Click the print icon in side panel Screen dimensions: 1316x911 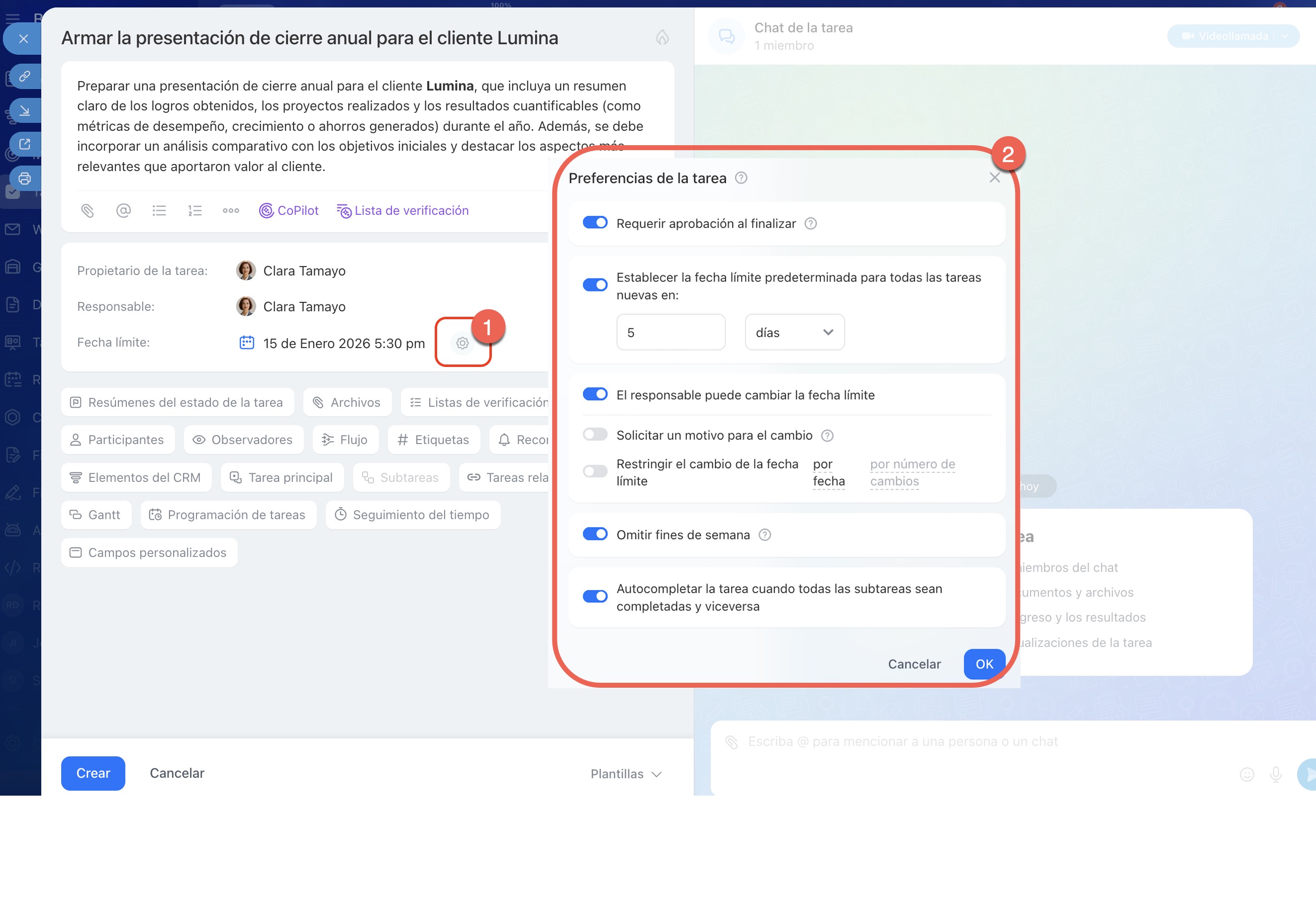pos(24,179)
